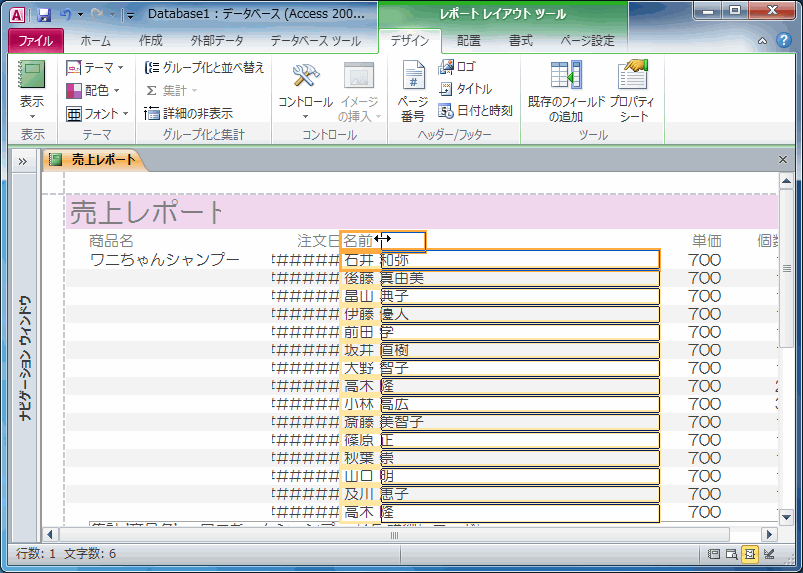Toggle グループ化と並べ替え pane
The image size is (803, 573).
(204, 68)
